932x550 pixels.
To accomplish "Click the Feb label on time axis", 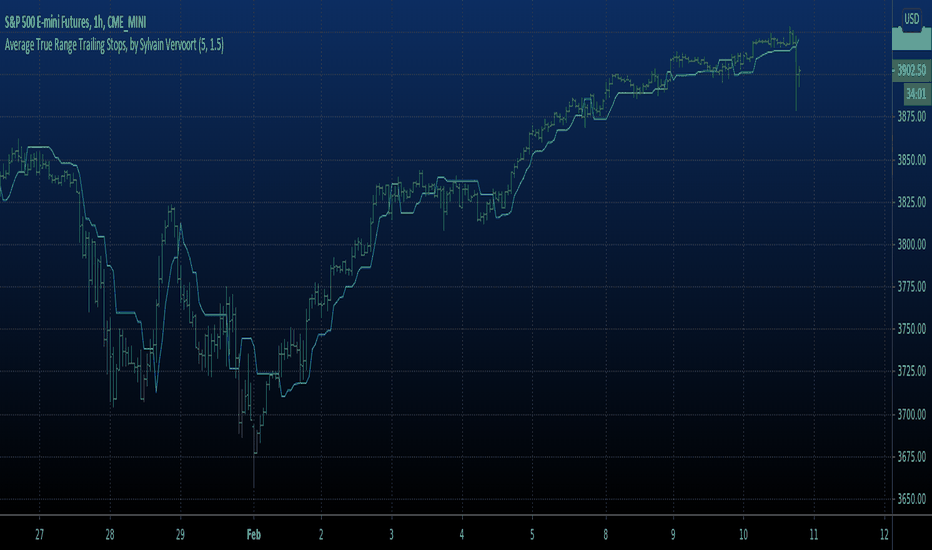I will click(254, 534).
